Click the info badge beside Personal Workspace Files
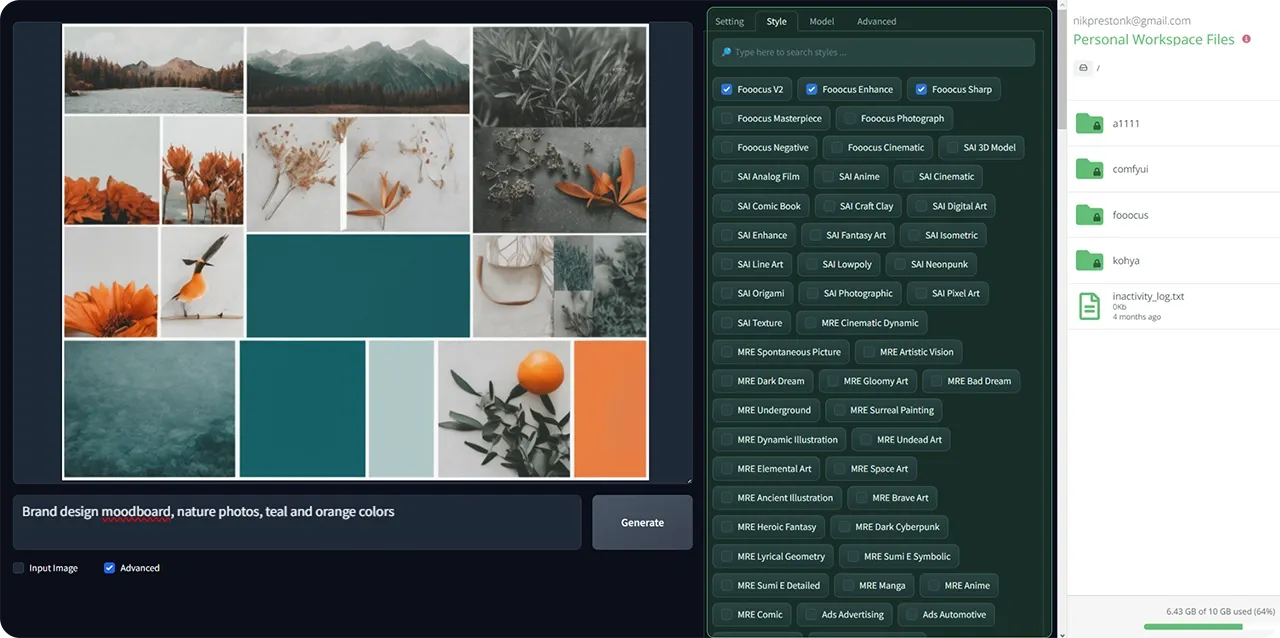Viewport: 1280px width, 638px height. (x=1245, y=37)
